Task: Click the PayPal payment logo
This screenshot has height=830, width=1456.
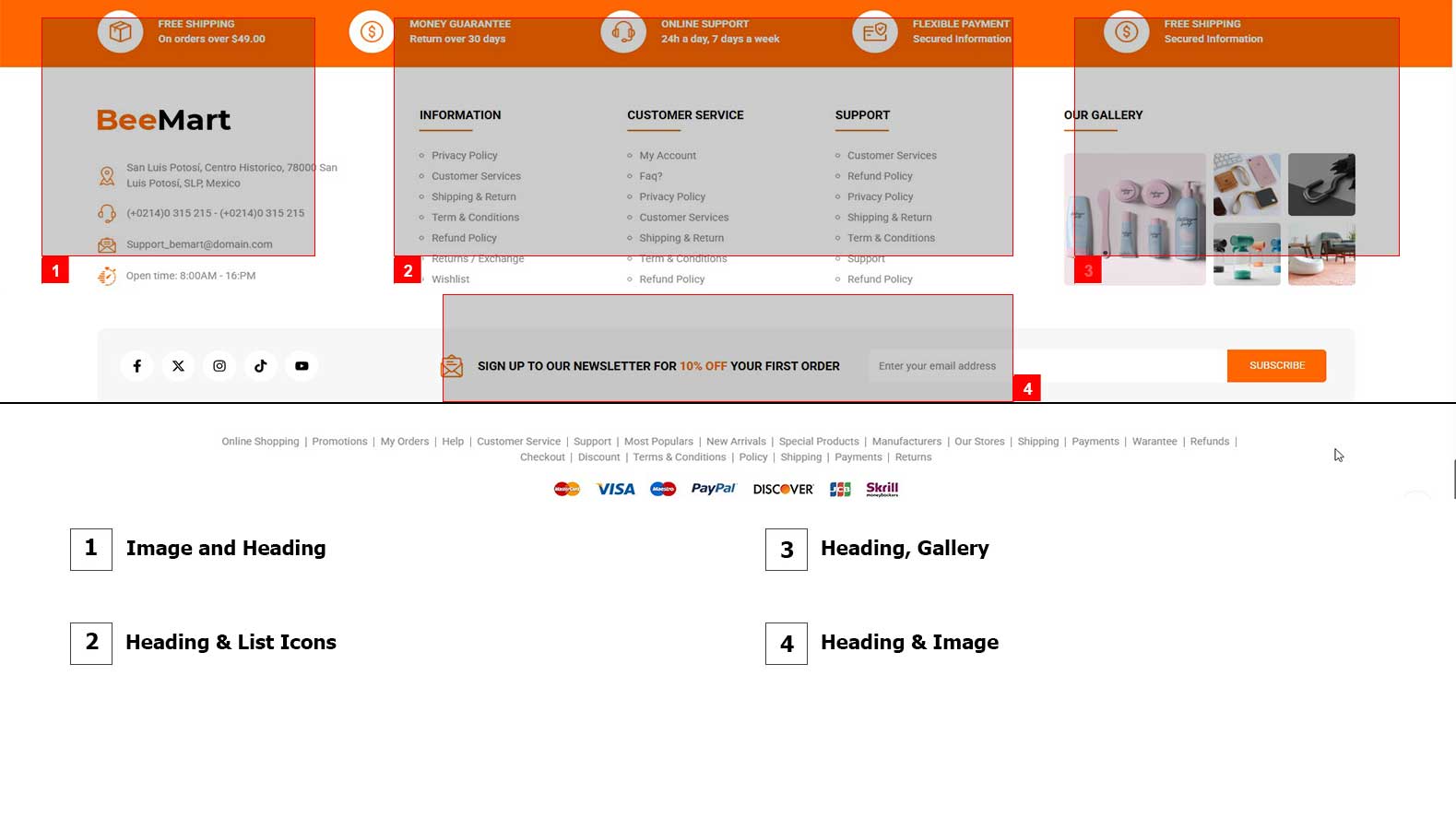Action: click(713, 489)
